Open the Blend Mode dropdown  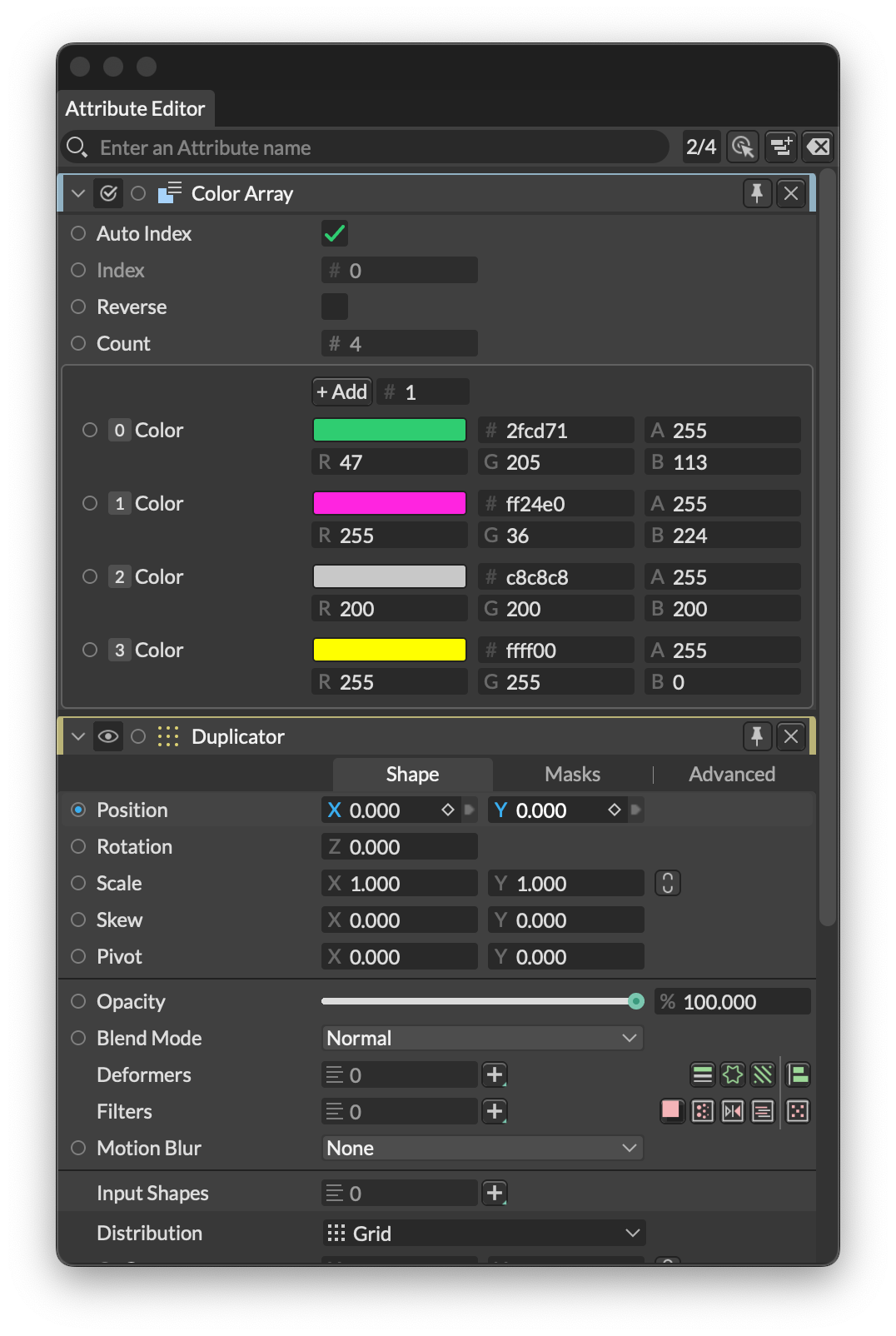(x=482, y=1038)
